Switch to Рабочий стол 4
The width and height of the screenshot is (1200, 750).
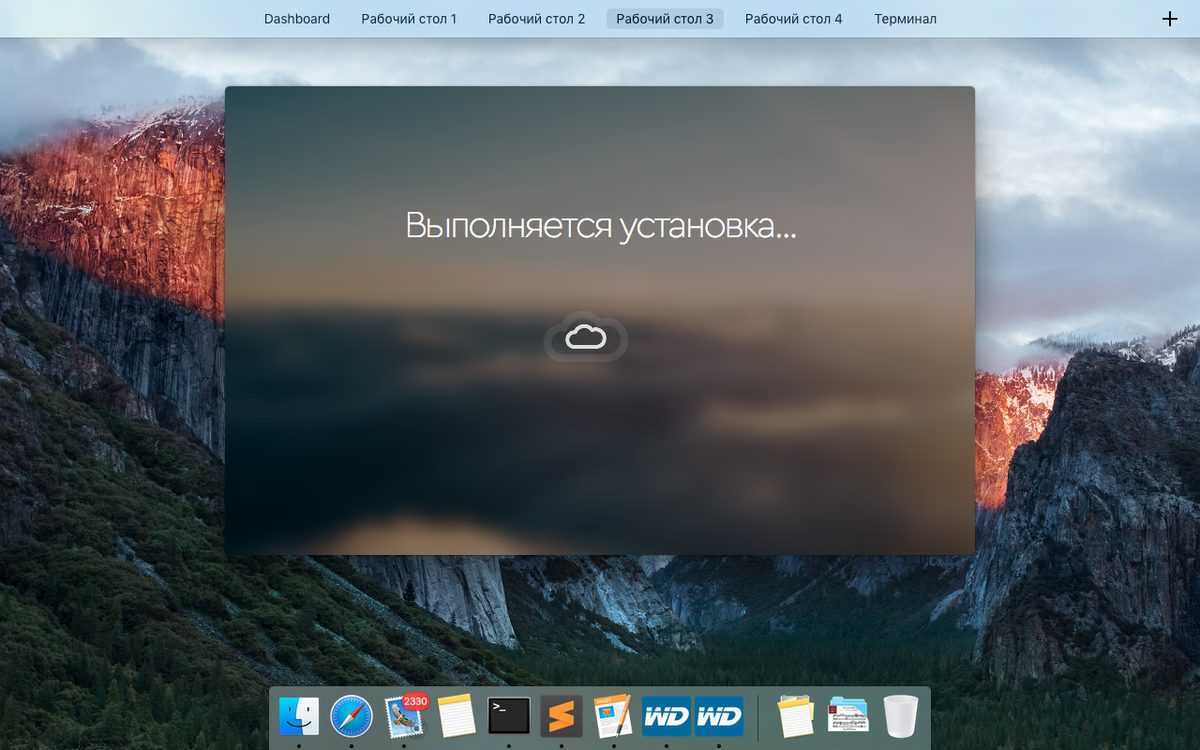tap(793, 19)
